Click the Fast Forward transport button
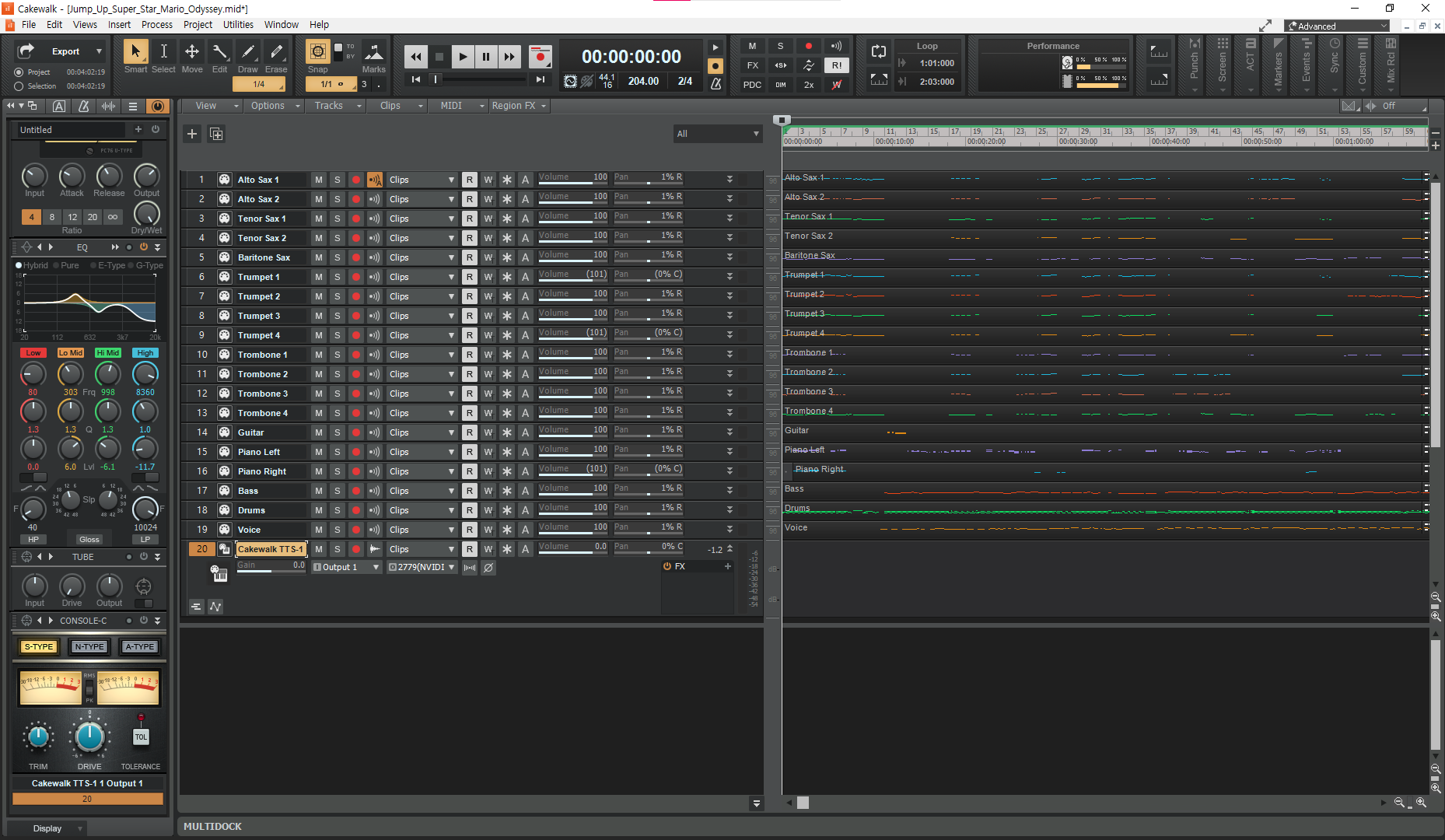This screenshot has height=840, width=1445. [x=509, y=56]
